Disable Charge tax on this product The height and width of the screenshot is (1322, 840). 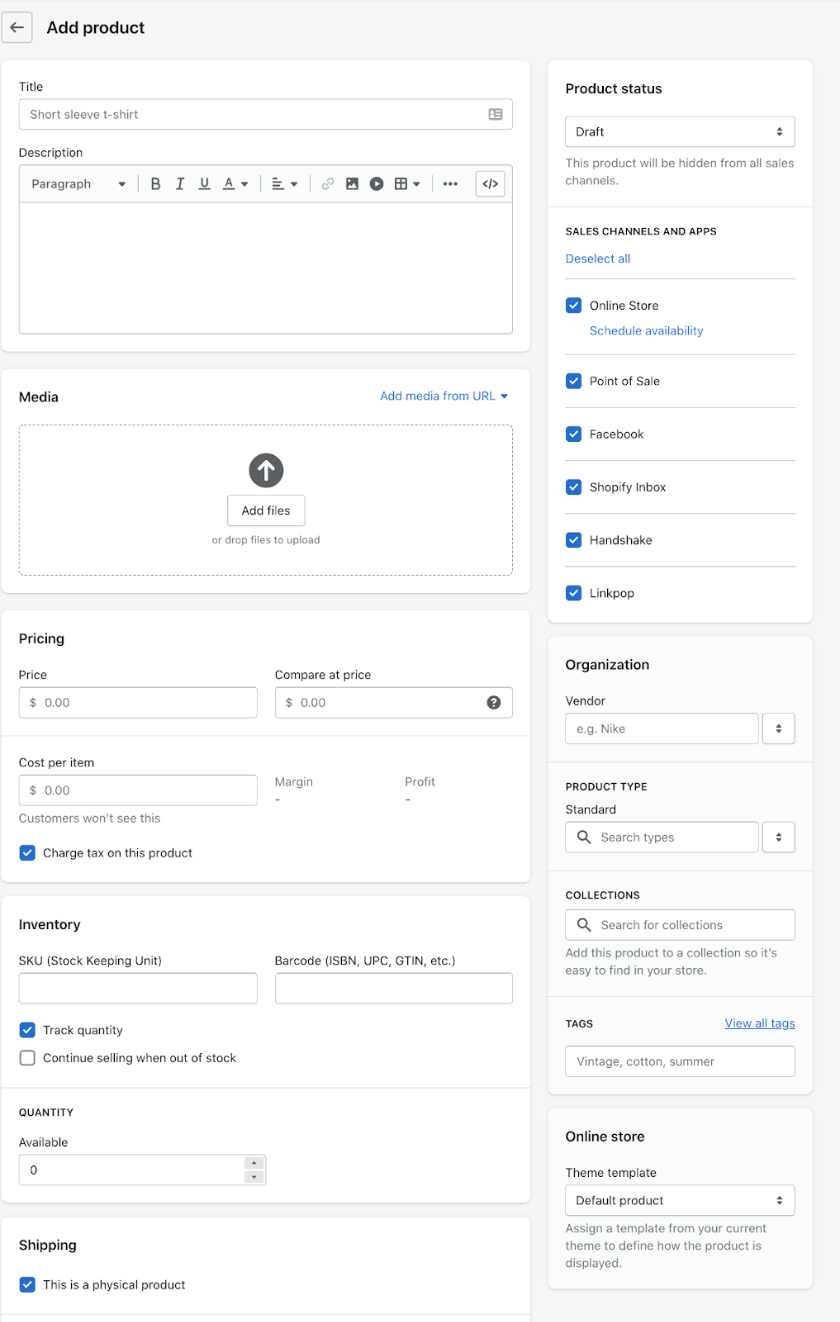27,853
